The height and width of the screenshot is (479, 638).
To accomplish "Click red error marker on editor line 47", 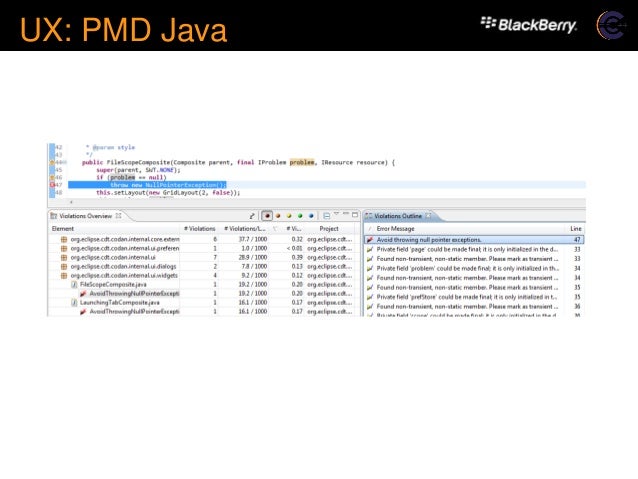I will (x=52, y=185).
